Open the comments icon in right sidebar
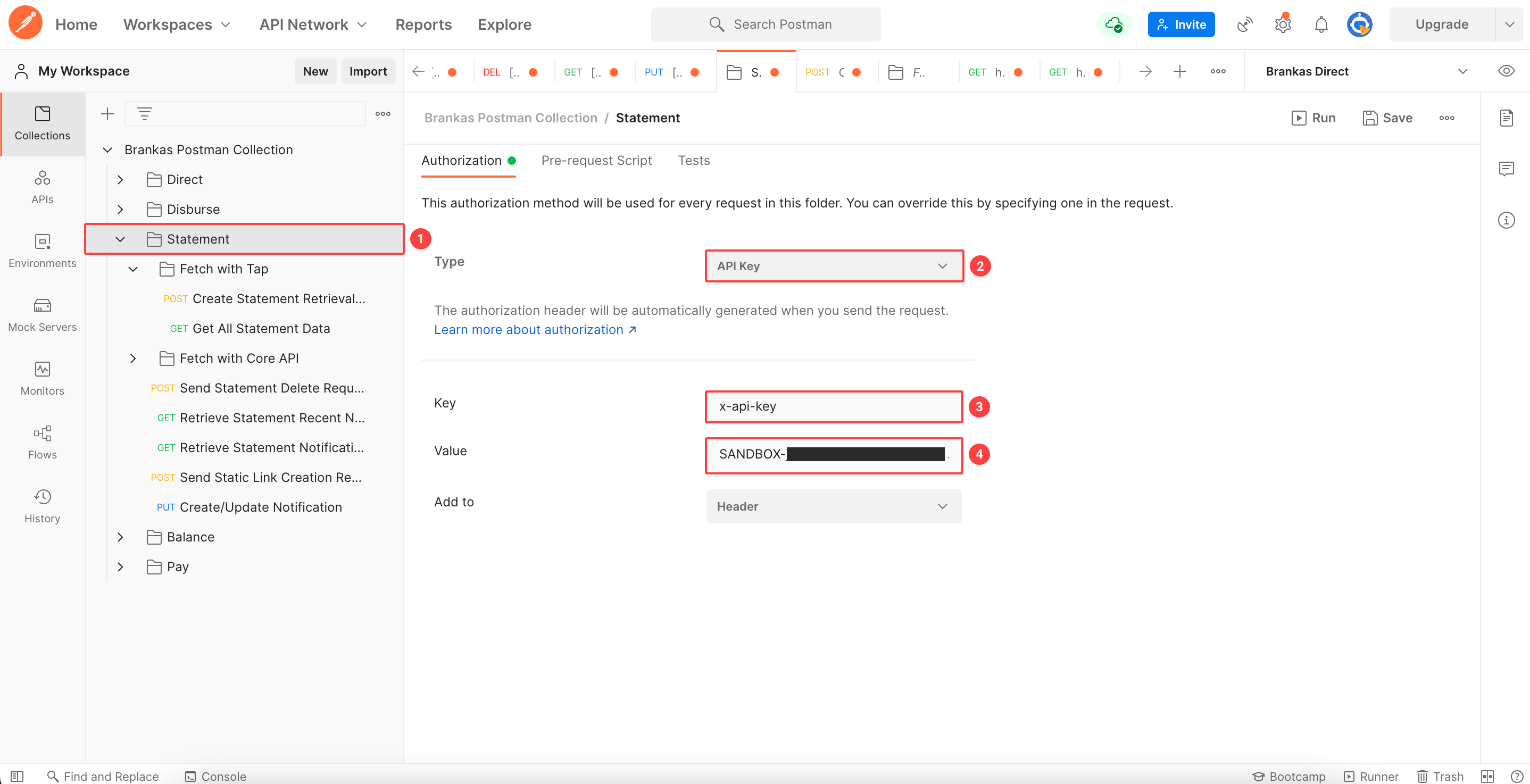 (x=1506, y=169)
